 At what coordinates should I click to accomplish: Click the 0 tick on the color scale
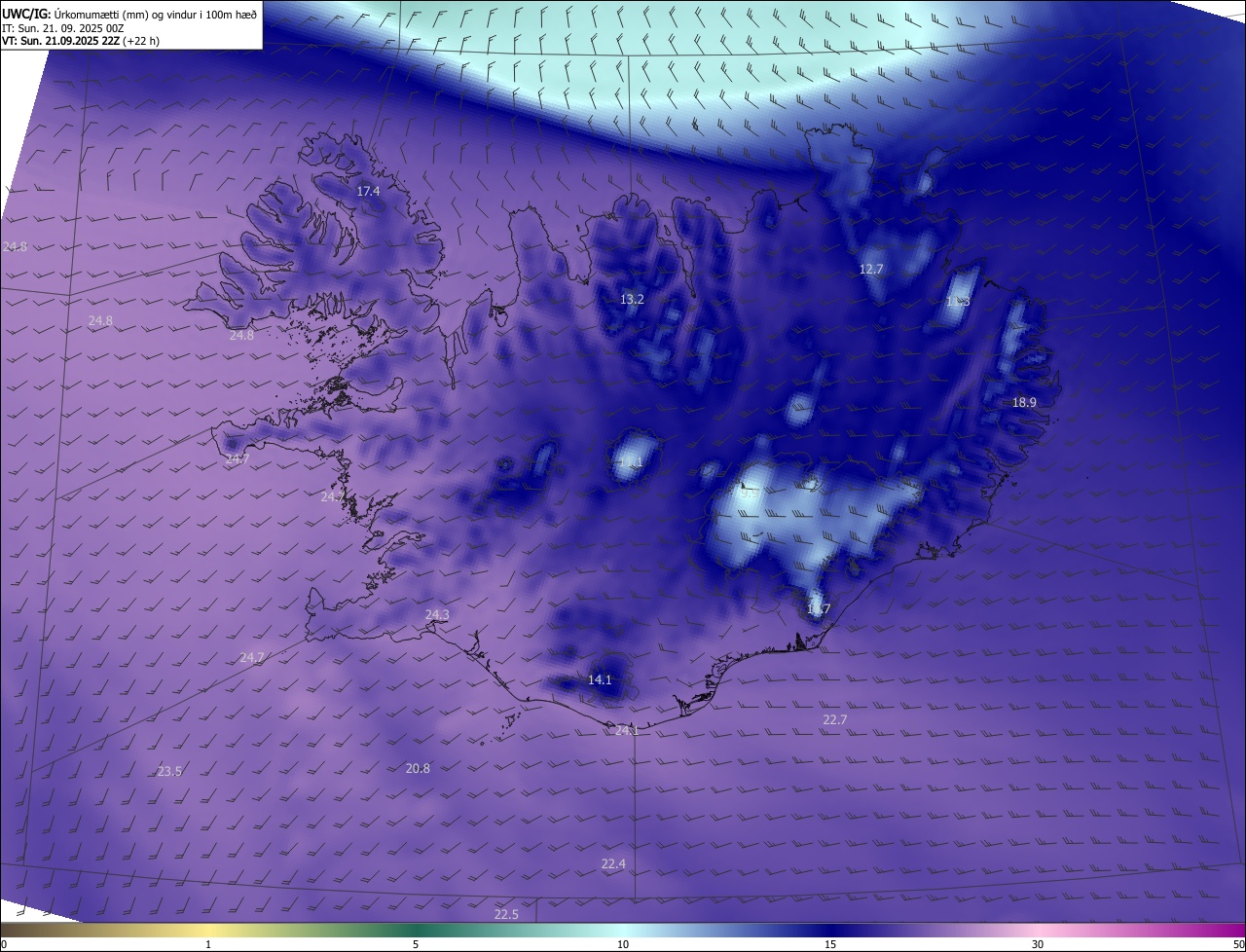4,944
